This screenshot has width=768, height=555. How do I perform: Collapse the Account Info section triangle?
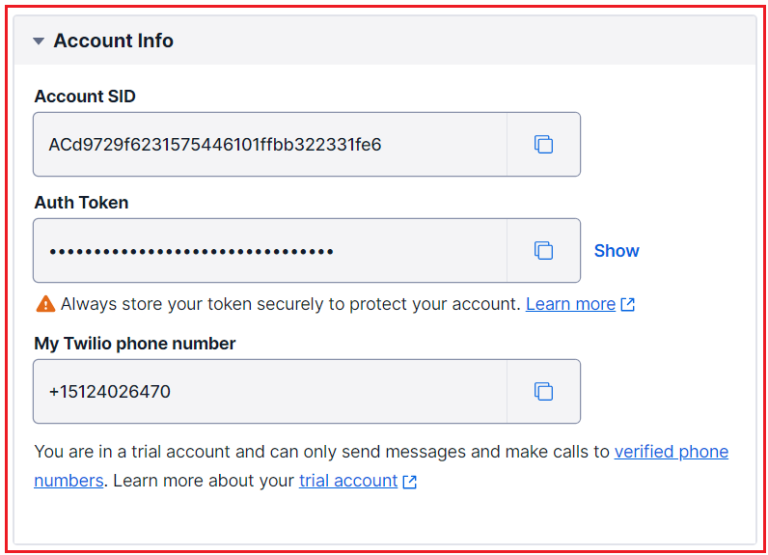click(x=39, y=41)
